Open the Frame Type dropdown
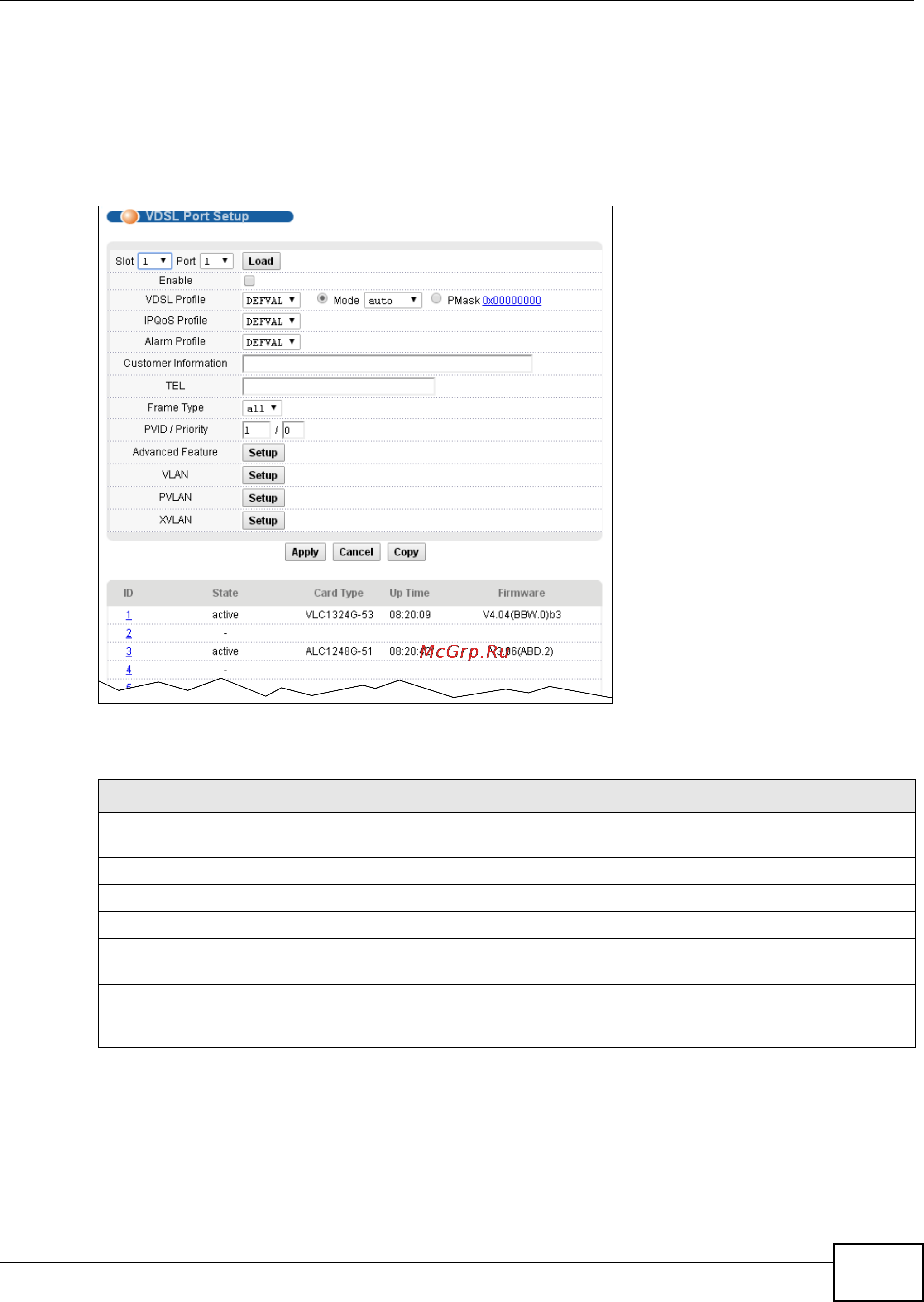Viewport: 924px width, 1302px height. [x=262, y=408]
